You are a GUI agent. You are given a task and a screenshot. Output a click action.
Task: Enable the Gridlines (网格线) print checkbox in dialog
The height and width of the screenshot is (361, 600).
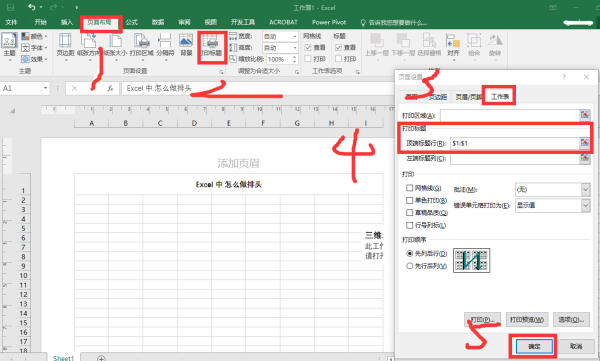tap(410, 188)
